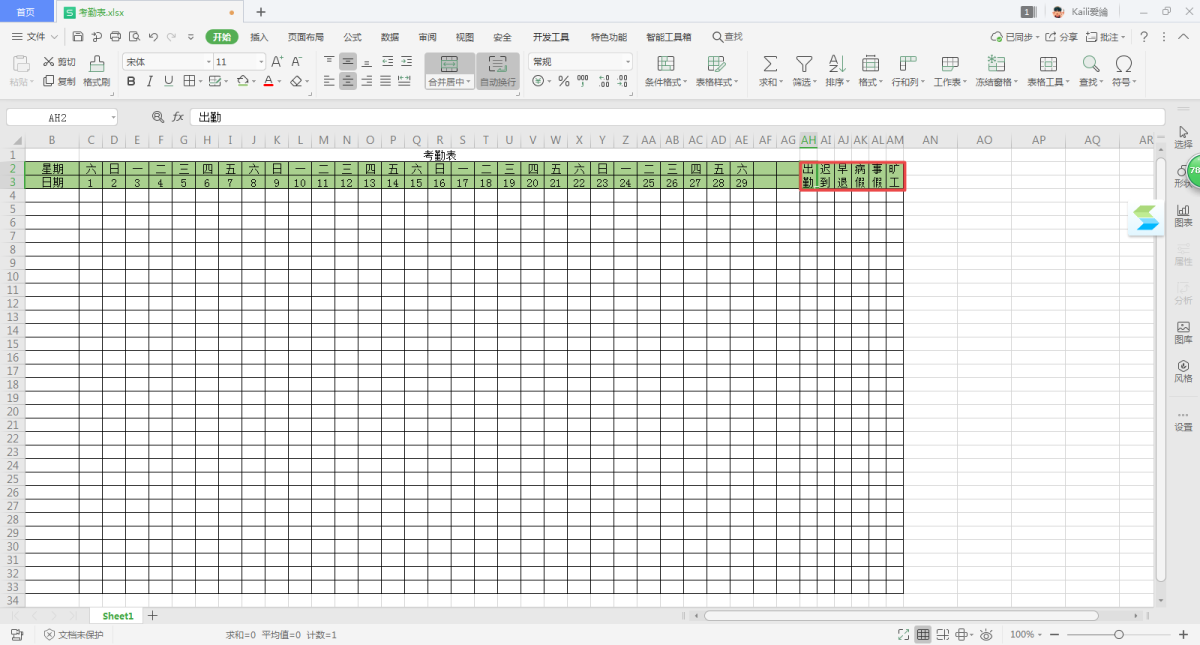Image resolution: width=1200 pixels, height=645 pixels.
Task: Increase font size with A+ icon
Action: coord(277,62)
